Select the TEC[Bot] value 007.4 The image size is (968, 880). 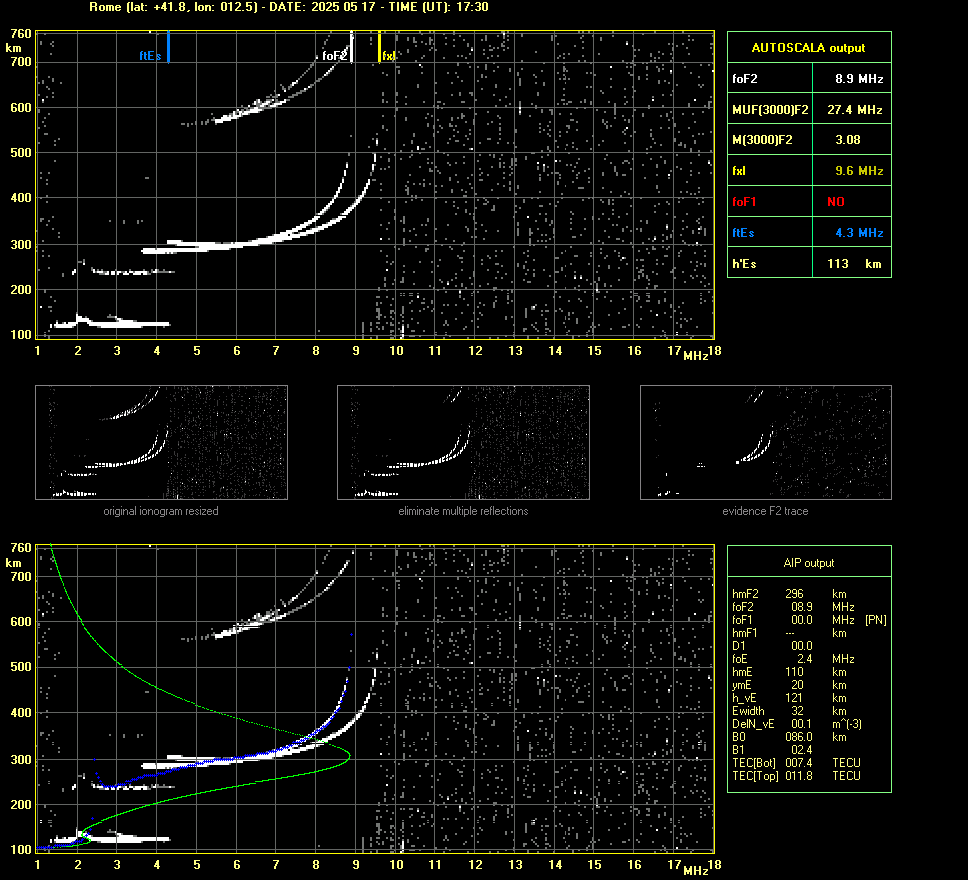(798, 762)
